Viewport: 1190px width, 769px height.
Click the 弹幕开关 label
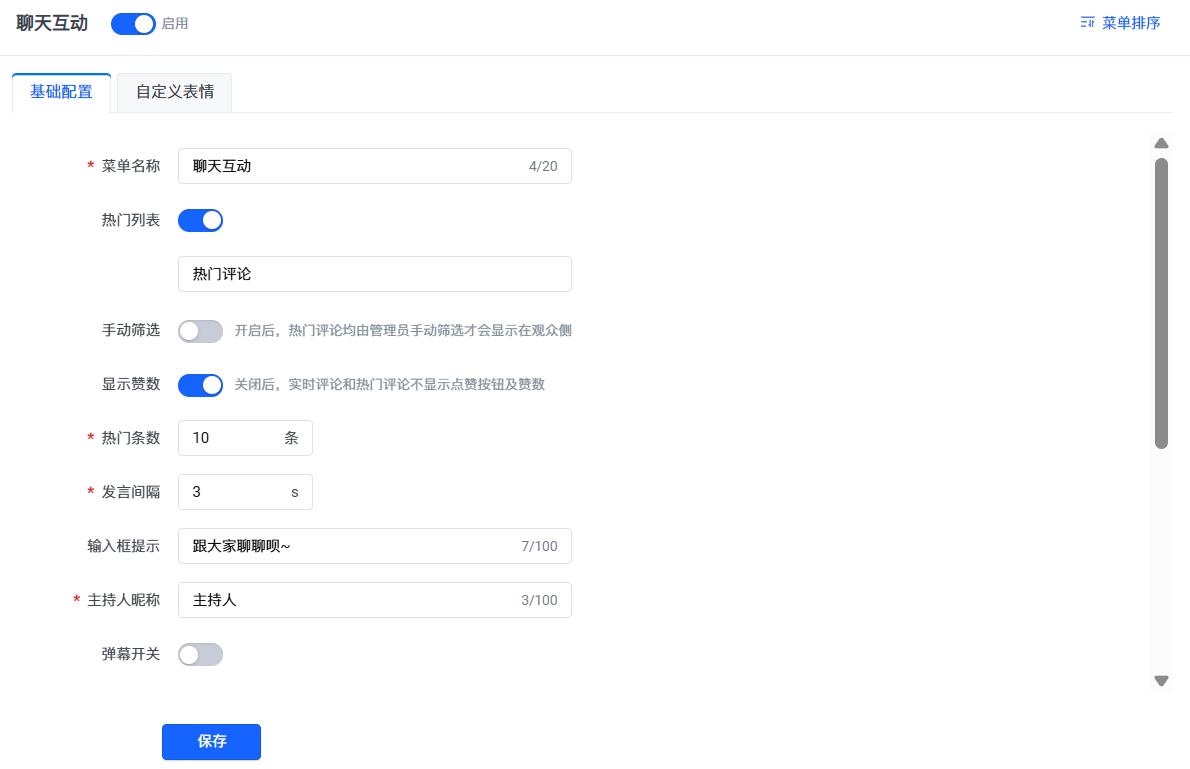[x=131, y=654]
